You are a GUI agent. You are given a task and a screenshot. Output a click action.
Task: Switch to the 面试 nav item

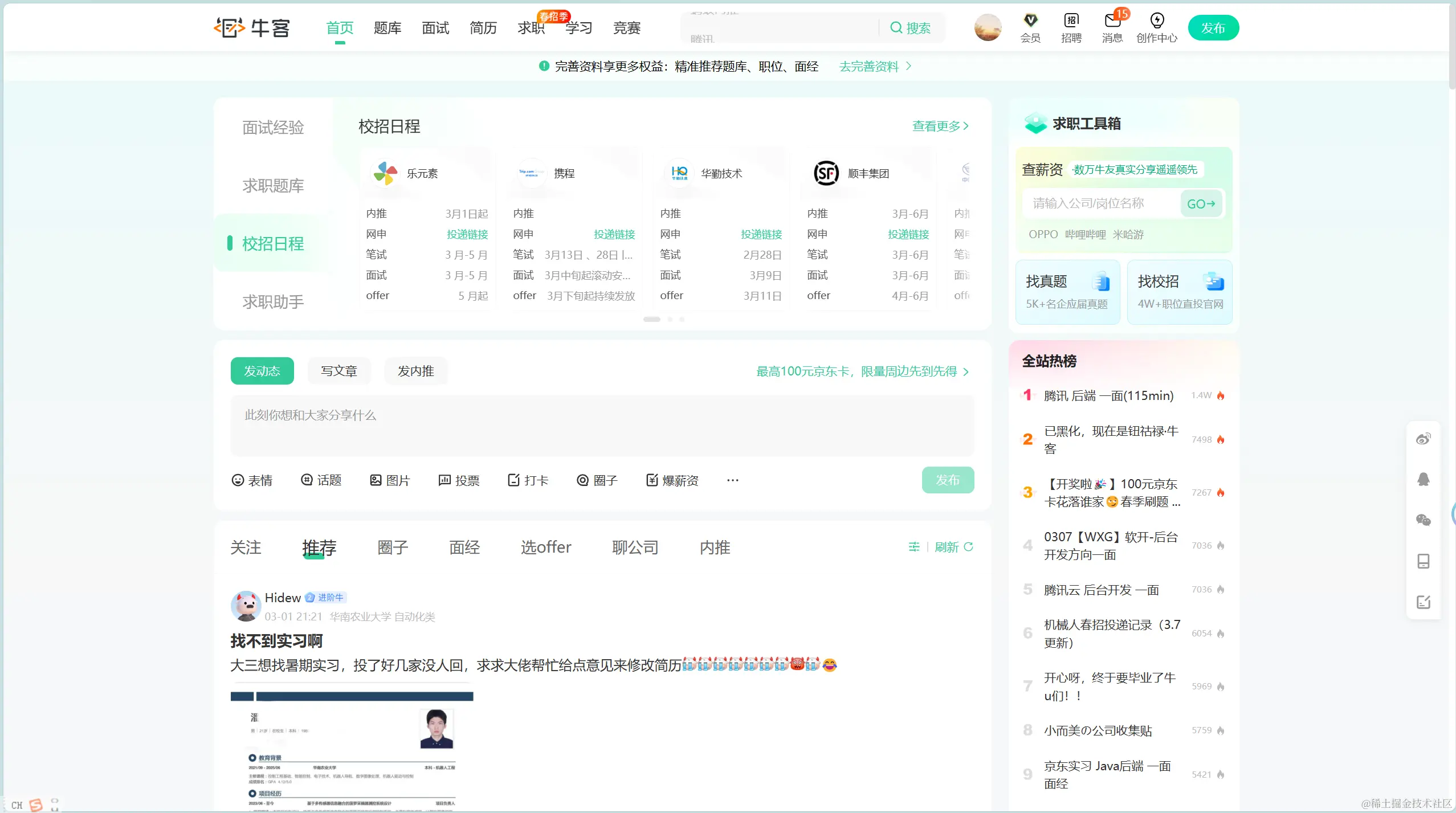(435, 28)
